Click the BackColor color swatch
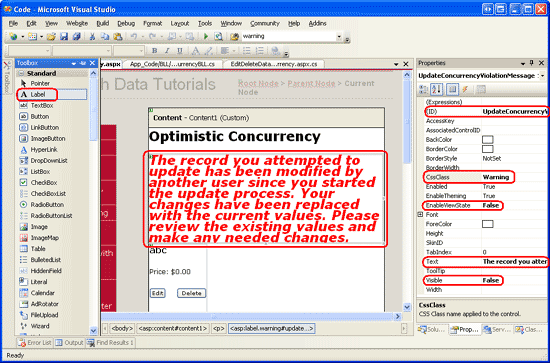 click(x=488, y=140)
